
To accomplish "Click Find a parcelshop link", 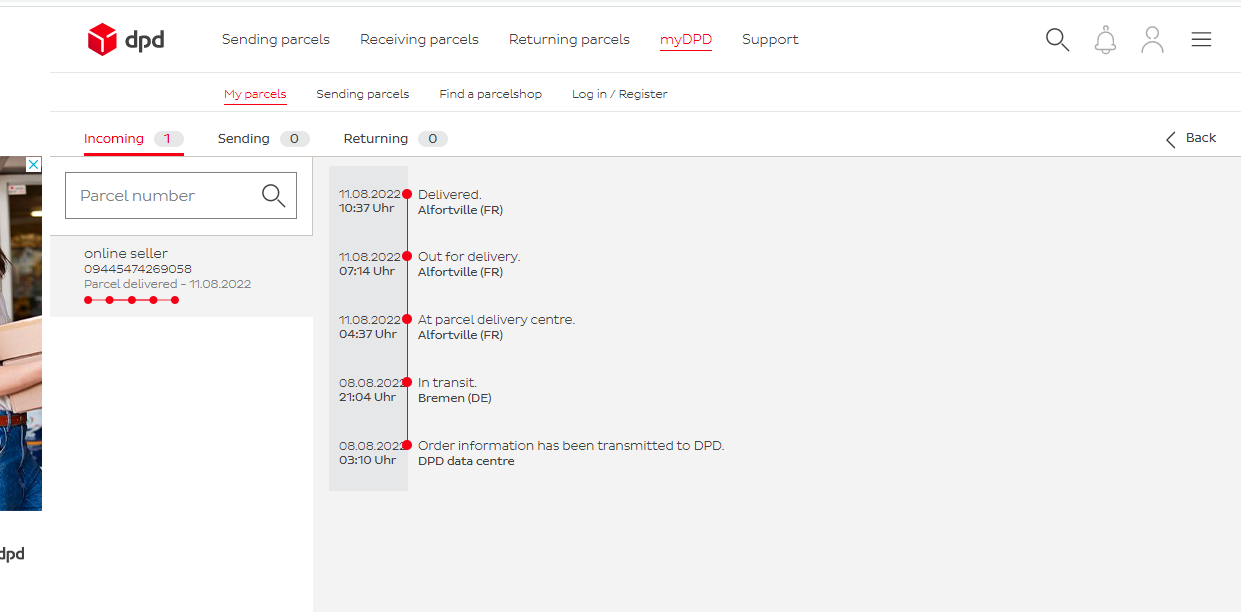I will click(x=490, y=94).
